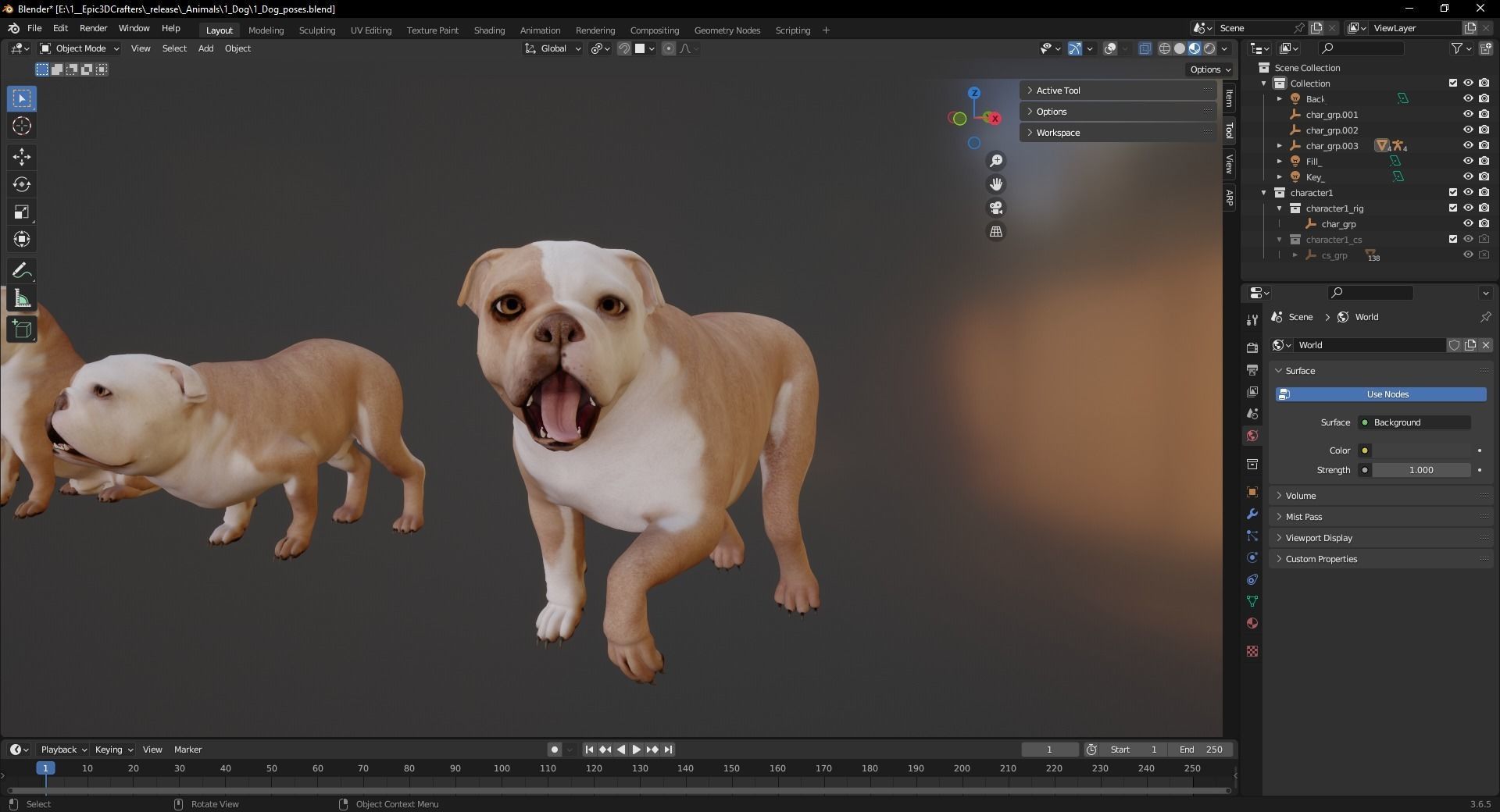The width and height of the screenshot is (1500, 812).
Task: Open the Physics properties tab icon
Action: 1252,557
